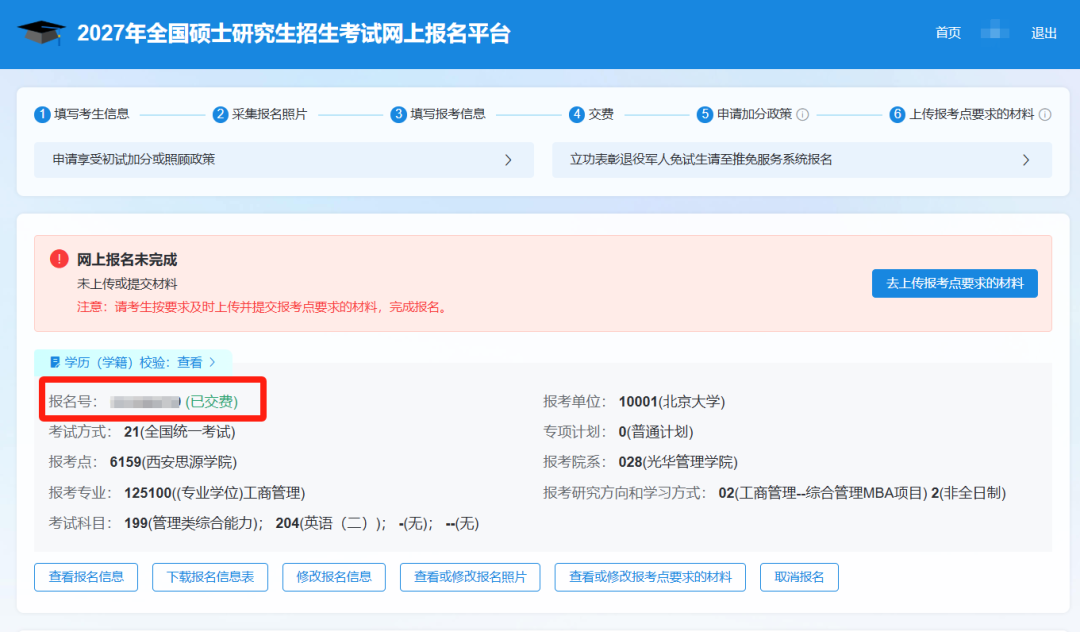Click step 6 circle 上传报考点要求的材料
Image resolution: width=1080 pixels, height=632 pixels.
(897, 114)
